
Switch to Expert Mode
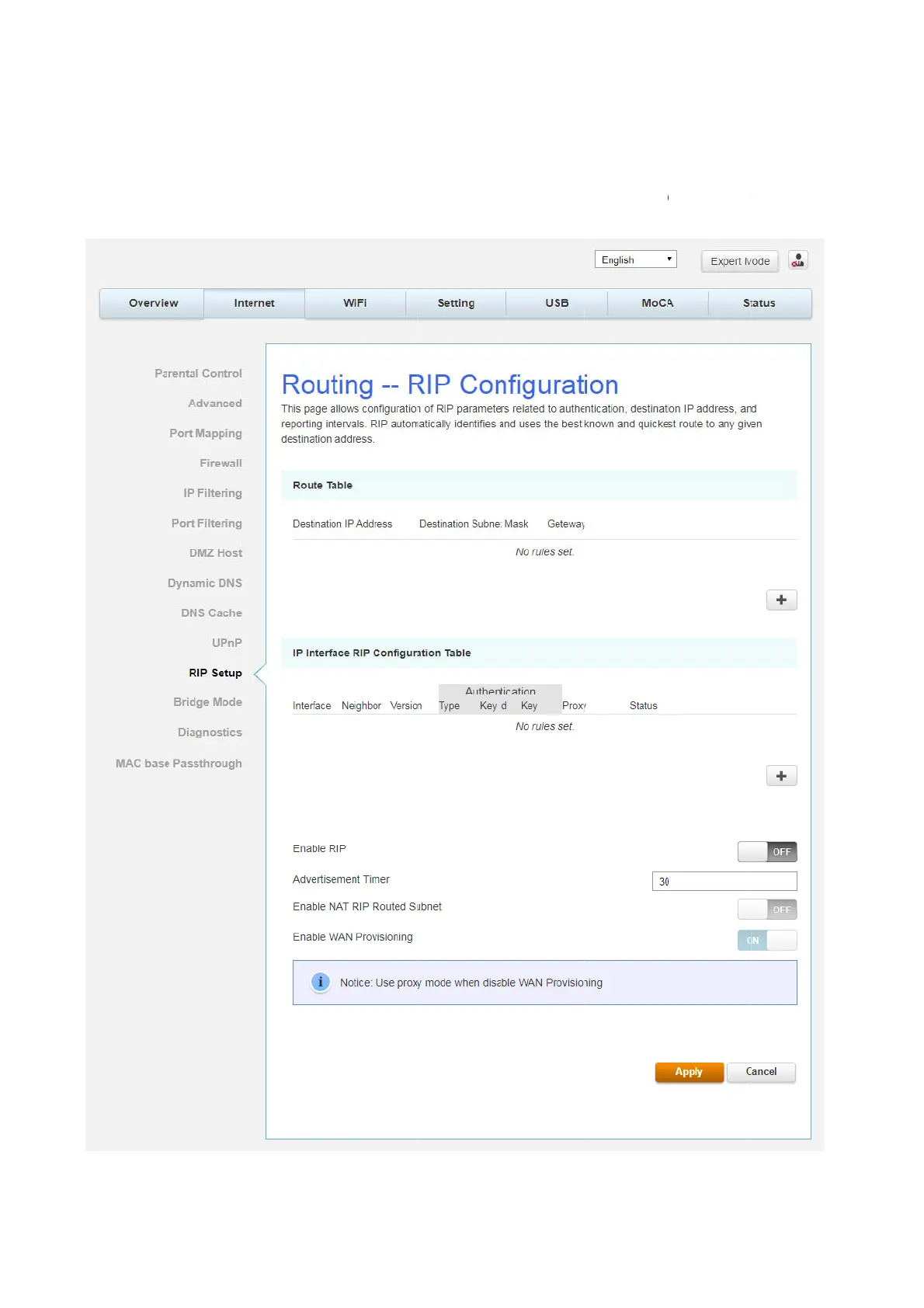pos(739,261)
